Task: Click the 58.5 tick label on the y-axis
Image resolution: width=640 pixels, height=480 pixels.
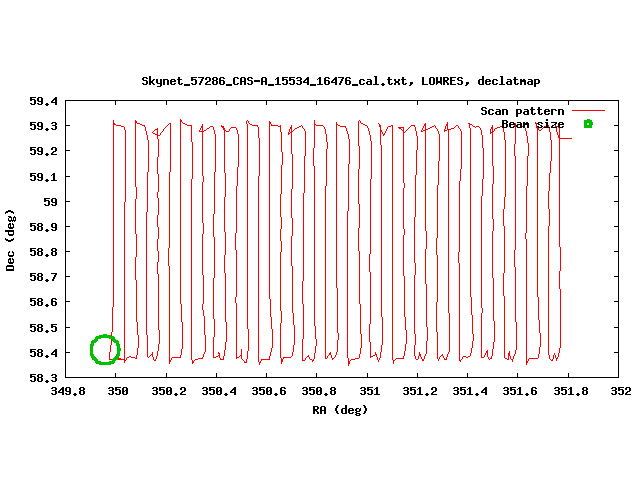Action: 41,328
